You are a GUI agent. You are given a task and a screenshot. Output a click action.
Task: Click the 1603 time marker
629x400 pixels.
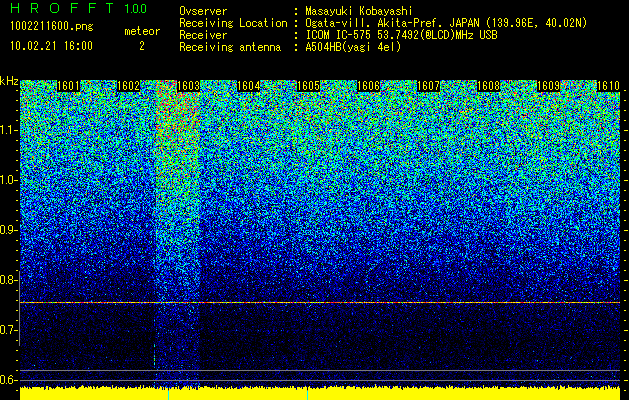(x=188, y=86)
